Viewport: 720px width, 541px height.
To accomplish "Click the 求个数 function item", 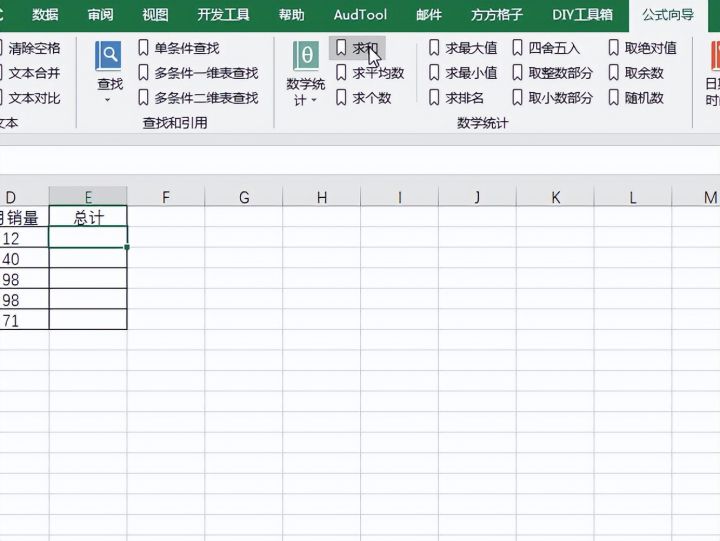I will [x=364, y=97].
